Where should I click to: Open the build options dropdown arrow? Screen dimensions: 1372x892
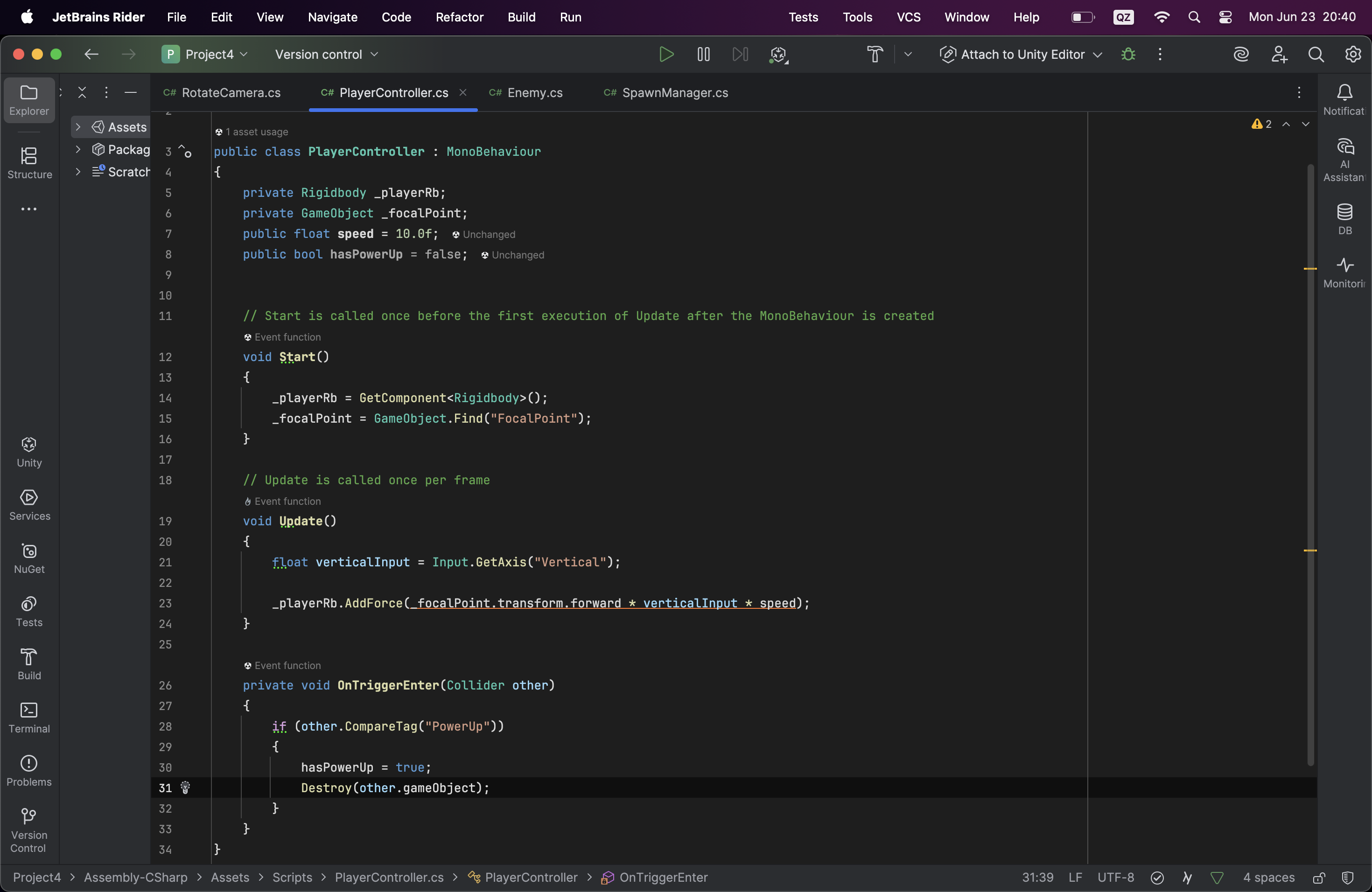908,54
